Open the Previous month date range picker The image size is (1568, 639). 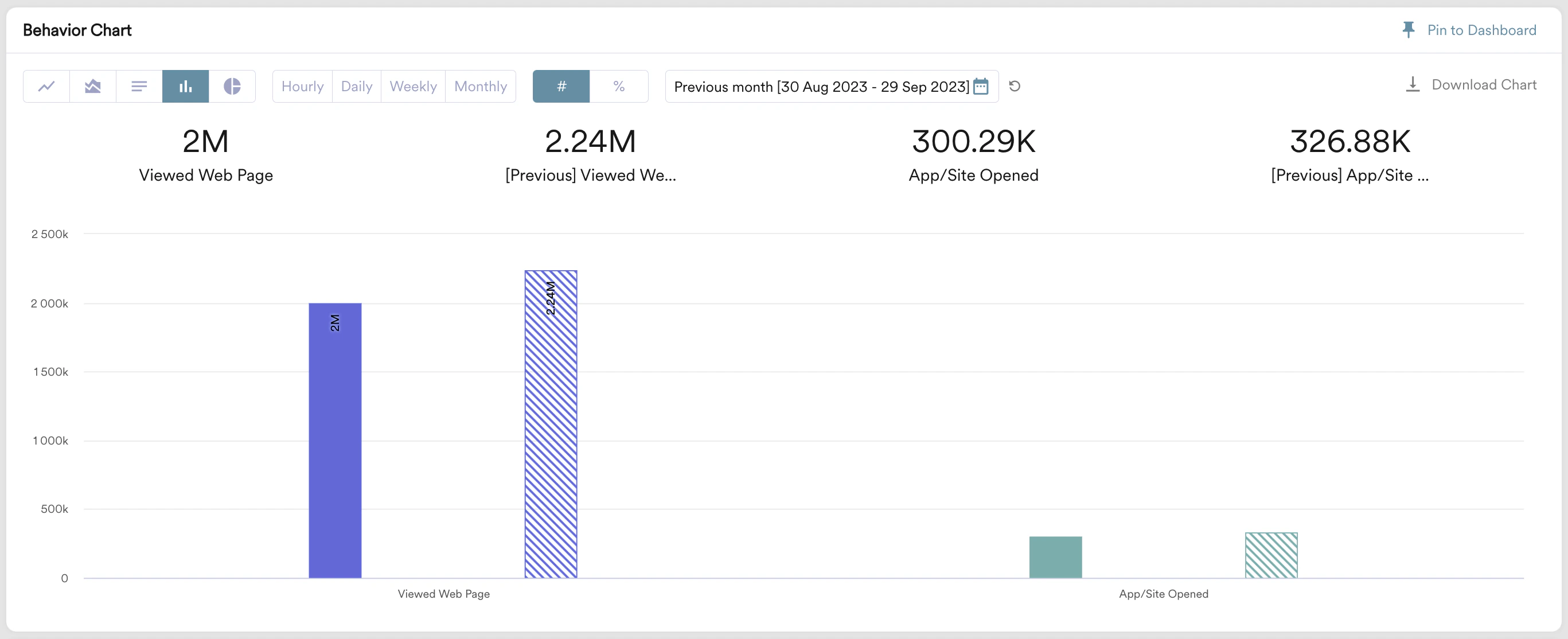click(821, 87)
